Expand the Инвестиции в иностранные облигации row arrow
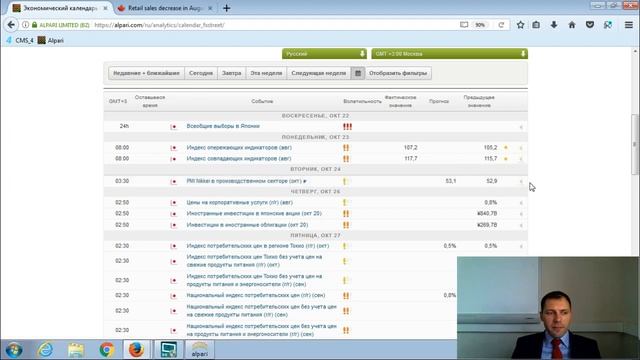The width and height of the screenshot is (640, 360). (521, 225)
